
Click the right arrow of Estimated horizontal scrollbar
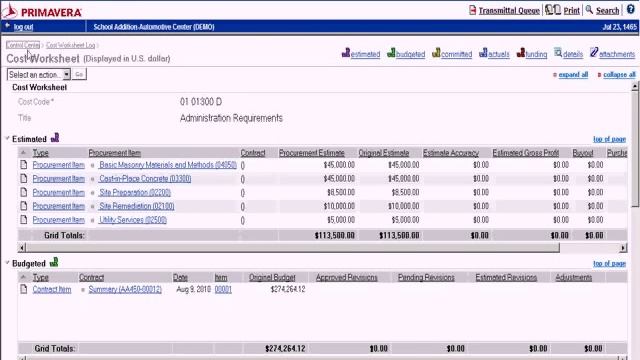pos(623,247)
